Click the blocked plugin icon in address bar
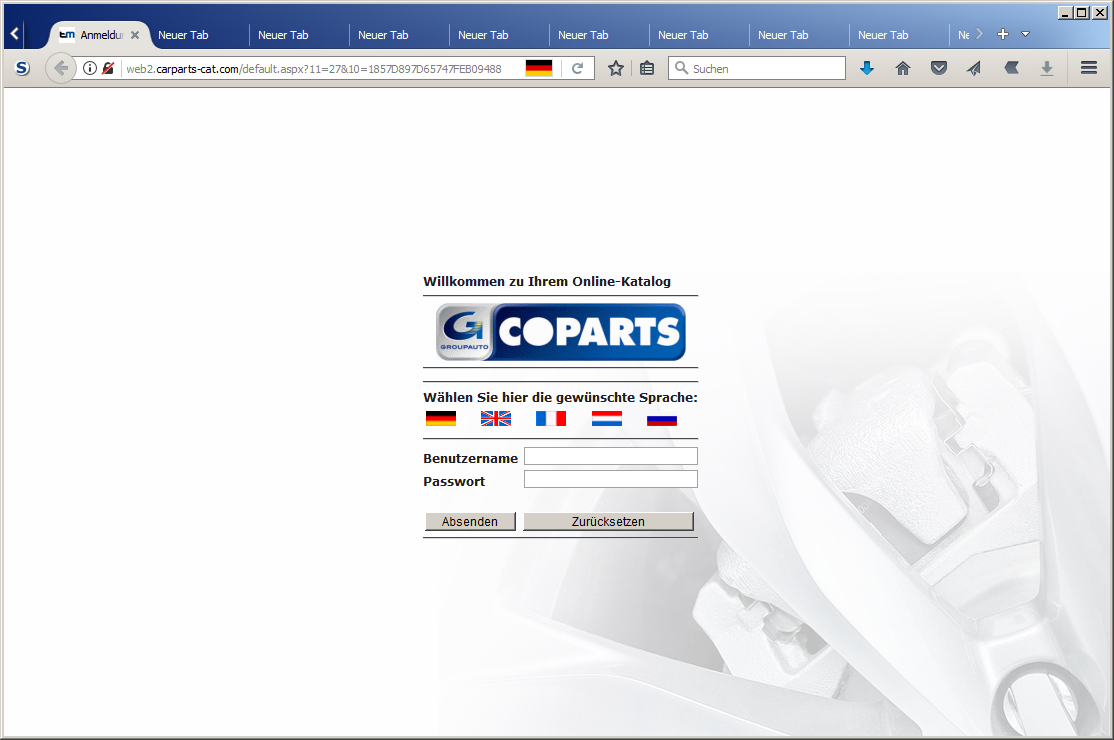 108,68
